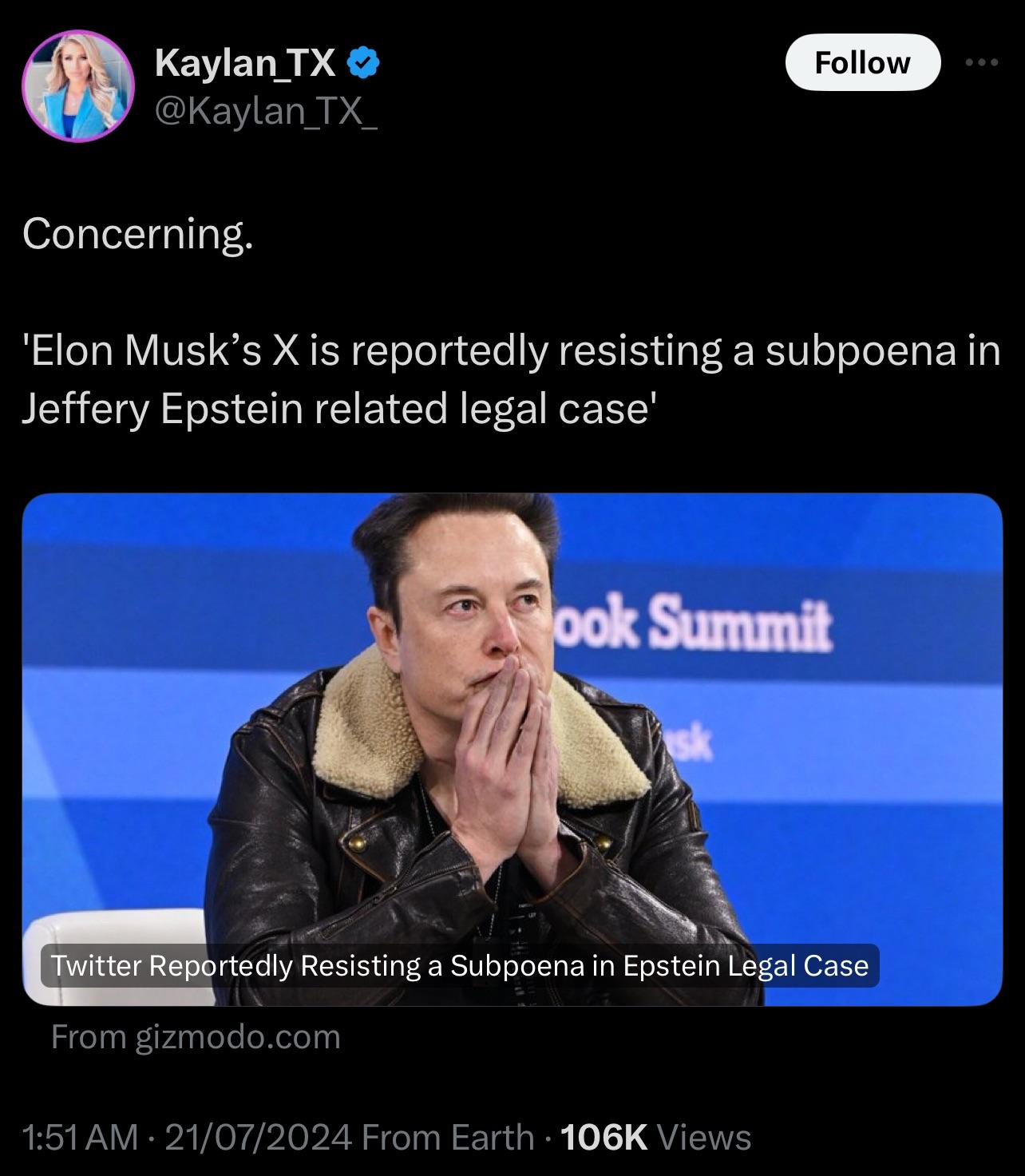Open the Kaylan_TX display name
Screen dimensions: 1025x1176
tap(245, 62)
